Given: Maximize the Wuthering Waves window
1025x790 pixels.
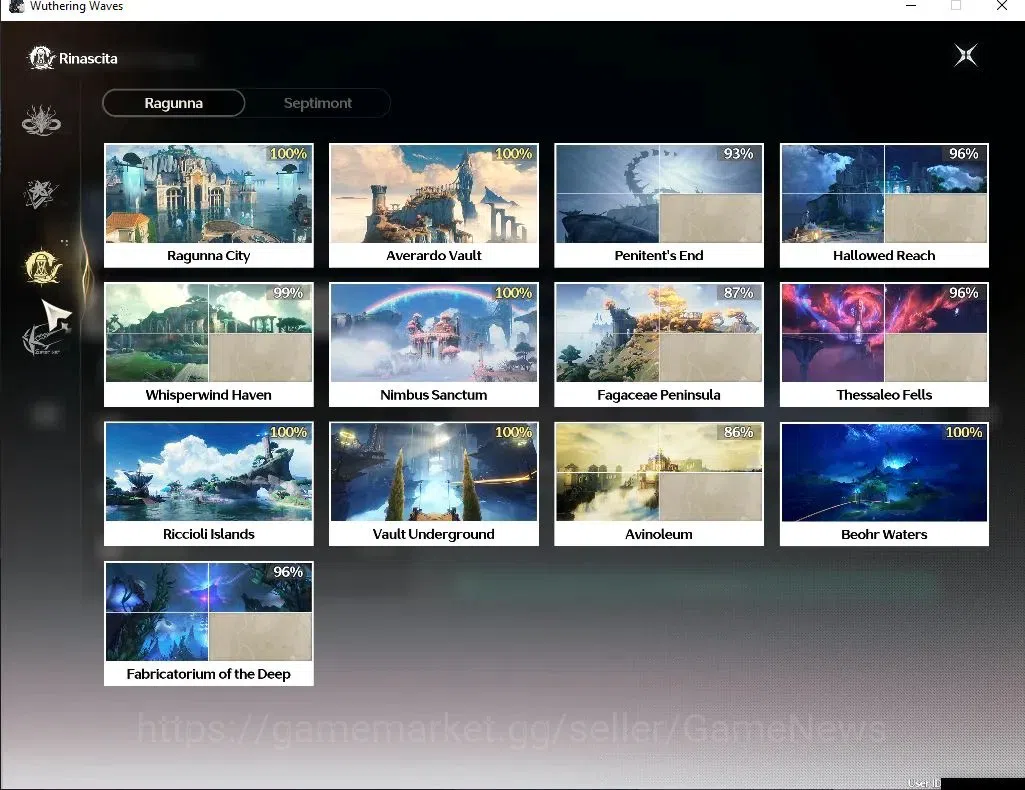Looking at the screenshot, I should click(956, 6).
